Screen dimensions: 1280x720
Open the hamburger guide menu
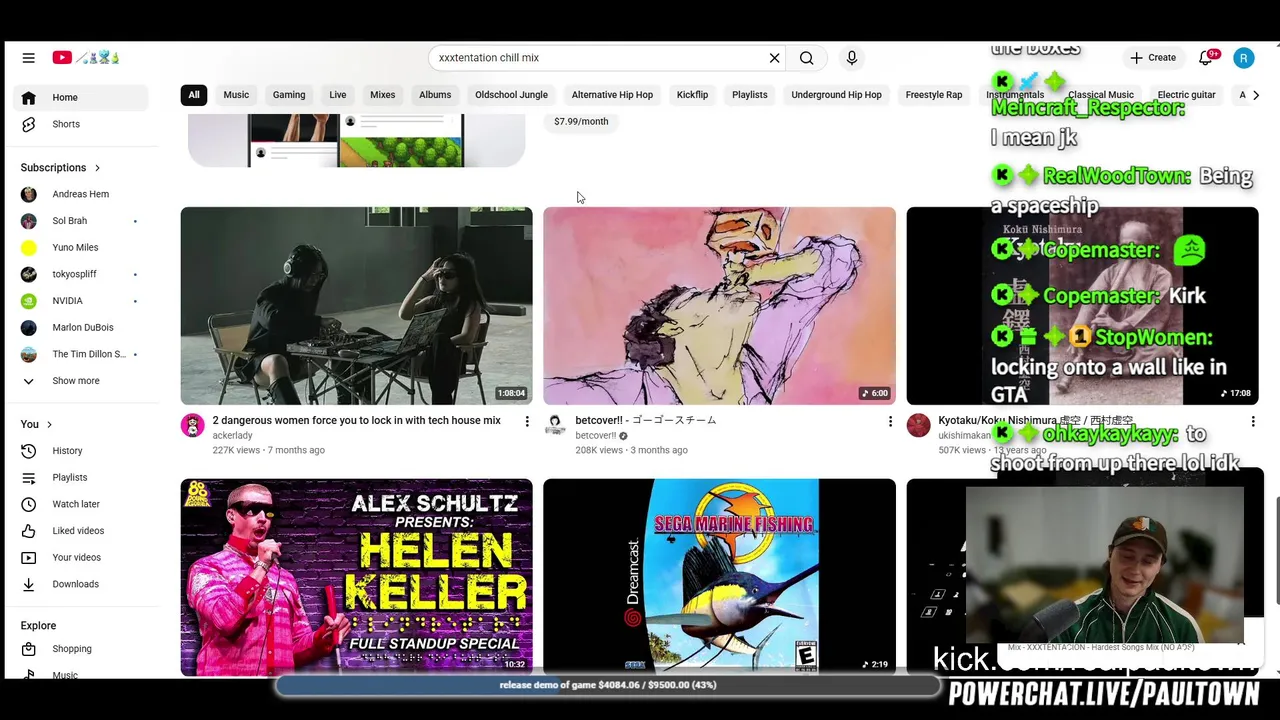point(28,58)
